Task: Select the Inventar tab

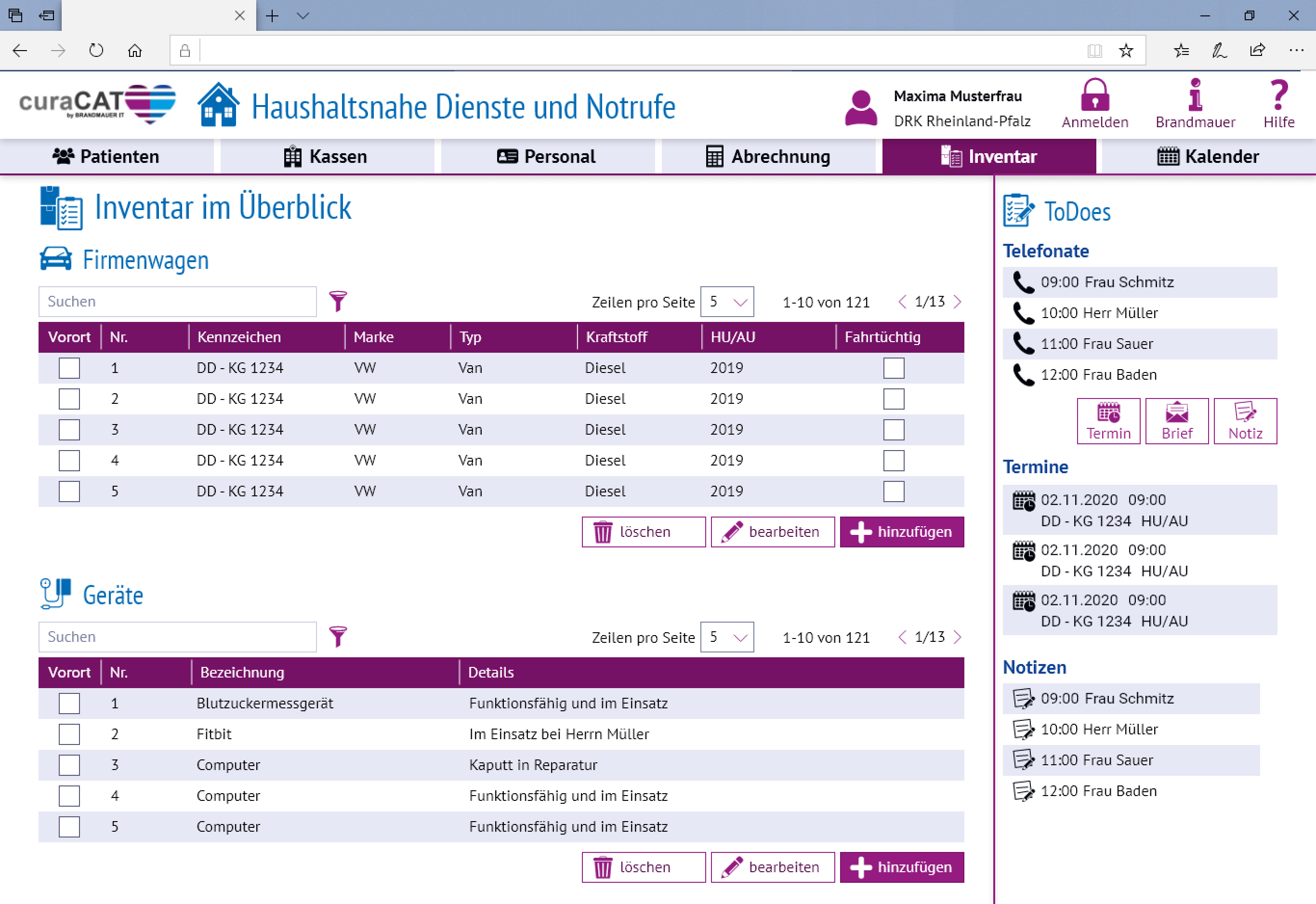Action: (x=989, y=156)
